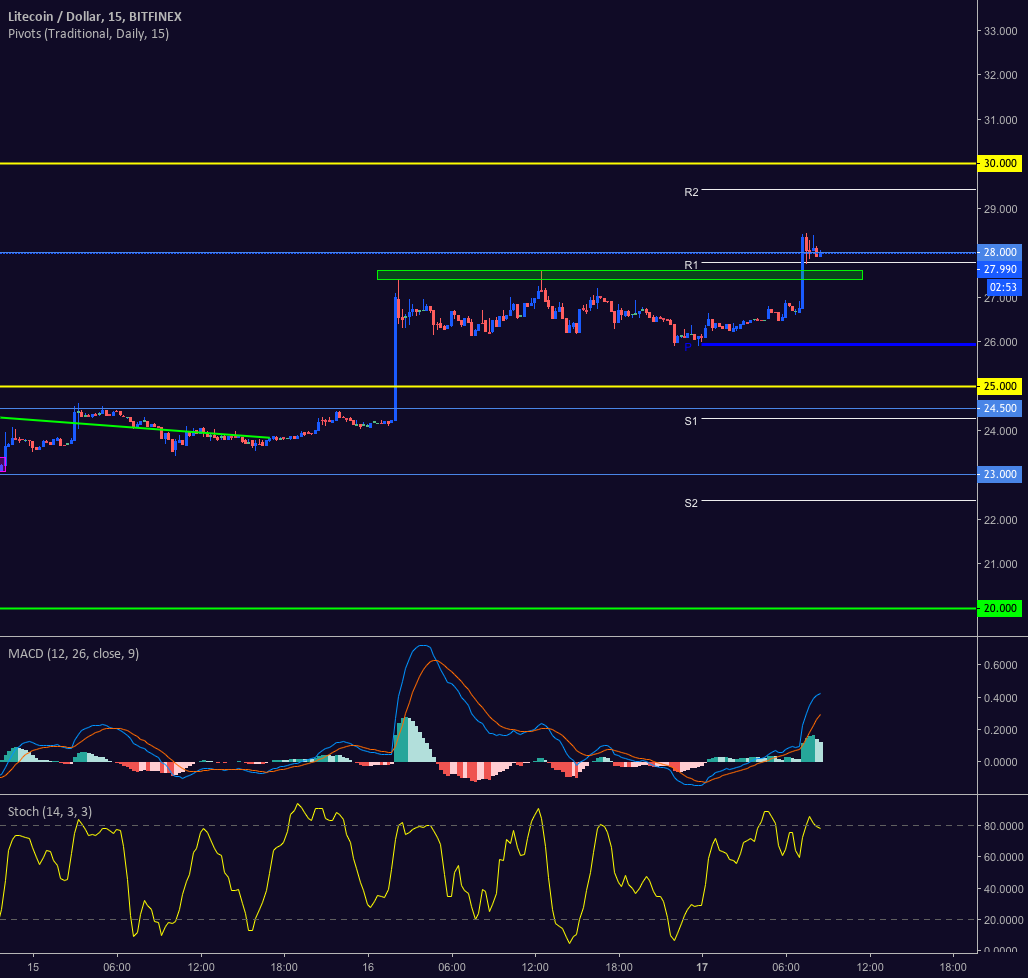Click the Stoch 20.0000 scale value
Image resolution: width=1028 pixels, height=978 pixels.
(x=1003, y=920)
